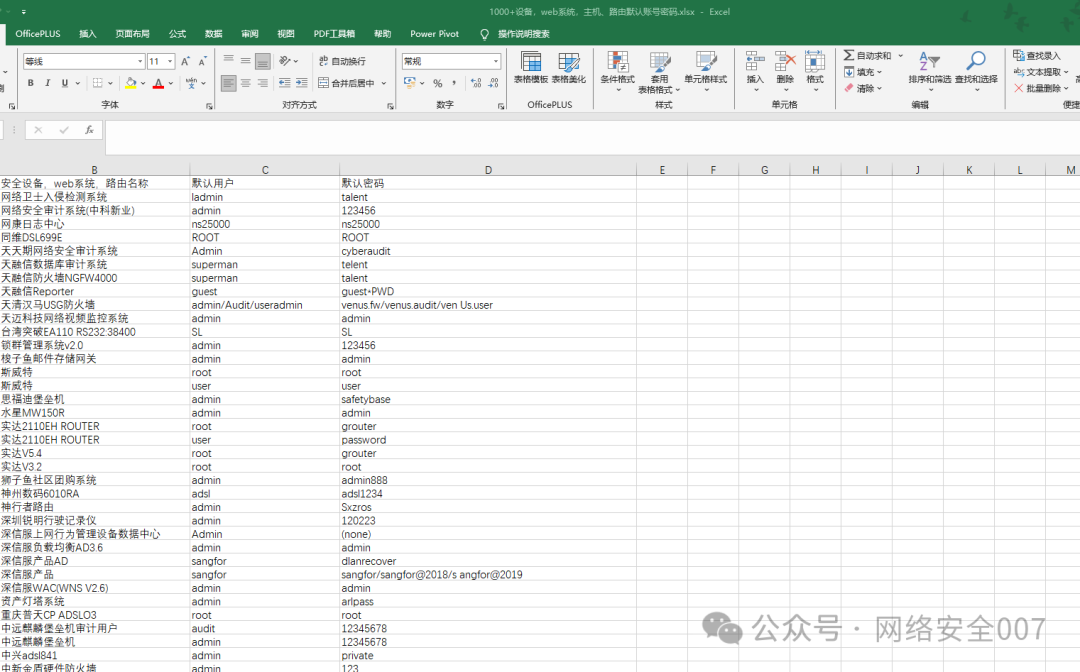This screenshot has width=1080, height=672.
Task: Open the OfficePLUS tab
Action: 38,34
